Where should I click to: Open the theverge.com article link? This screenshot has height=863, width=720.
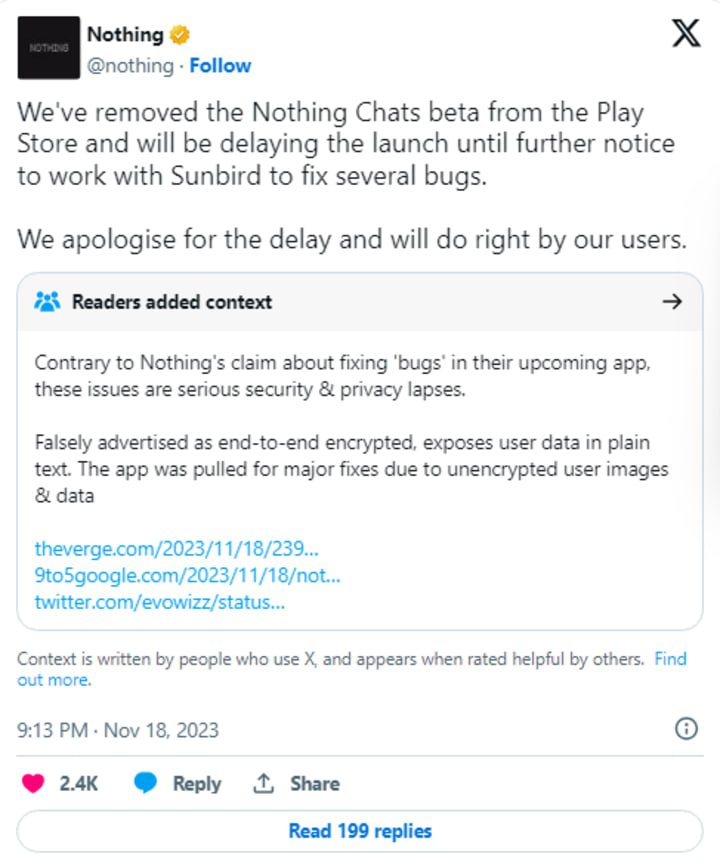coord(176,548)
